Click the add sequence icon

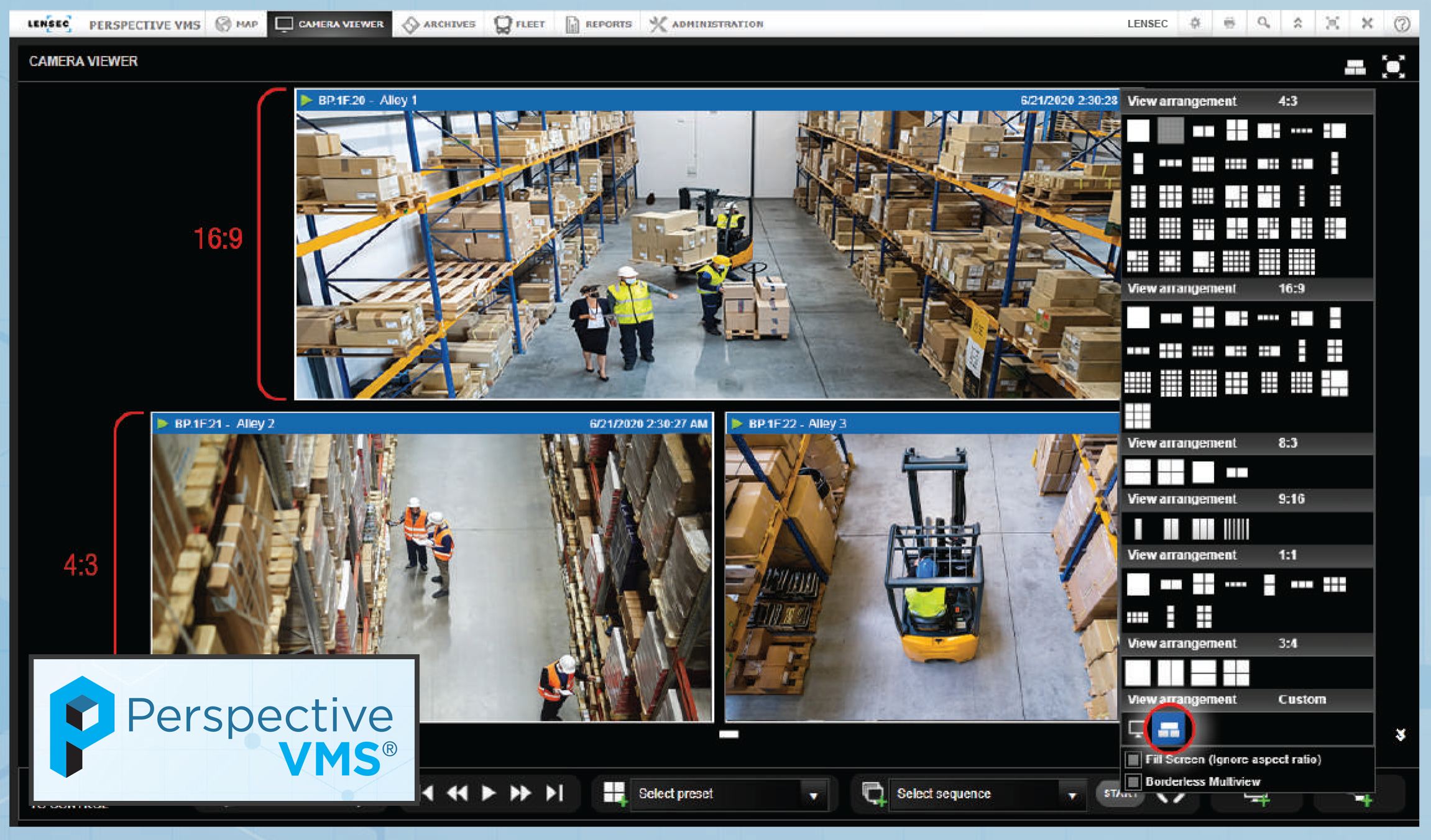(873, 793)
